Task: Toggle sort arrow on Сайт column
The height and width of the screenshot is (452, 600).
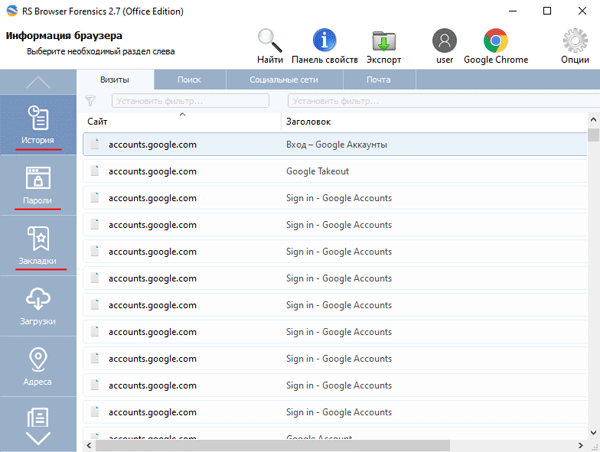Action: click(x=183, y=114)
